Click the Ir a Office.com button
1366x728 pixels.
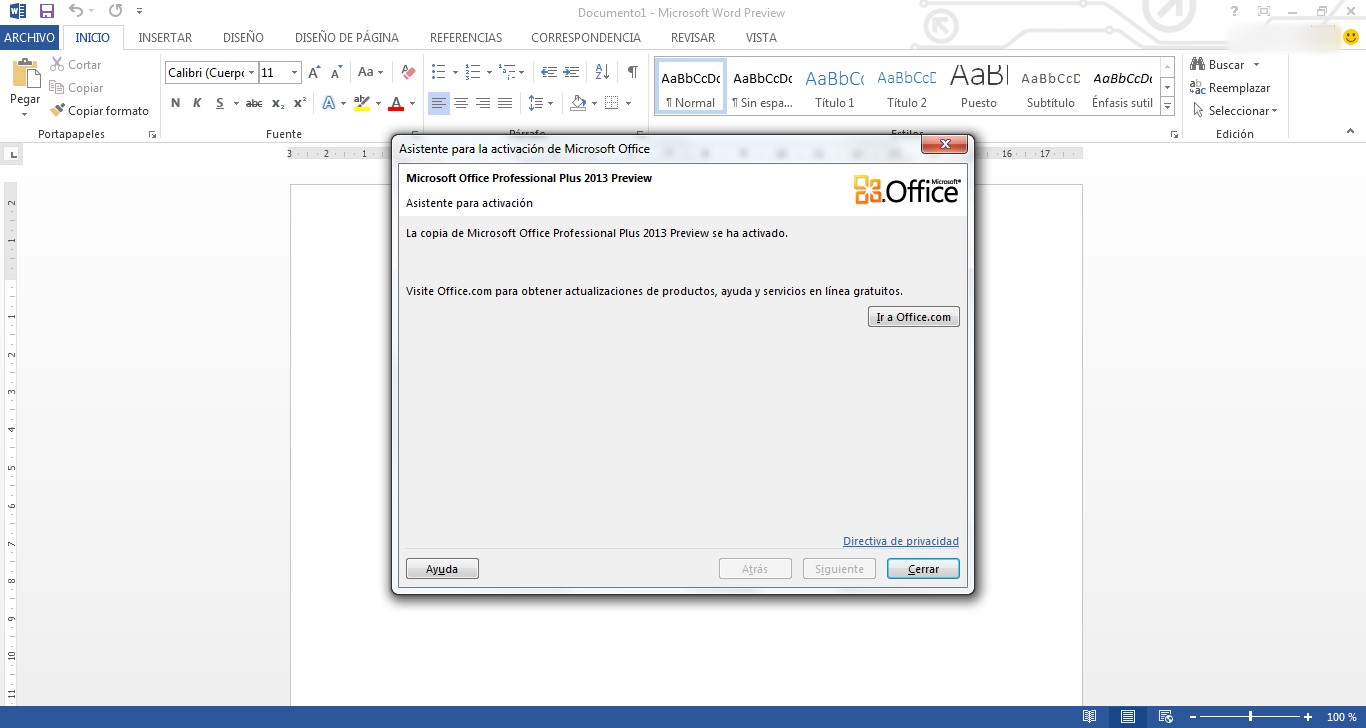(914, 317)
